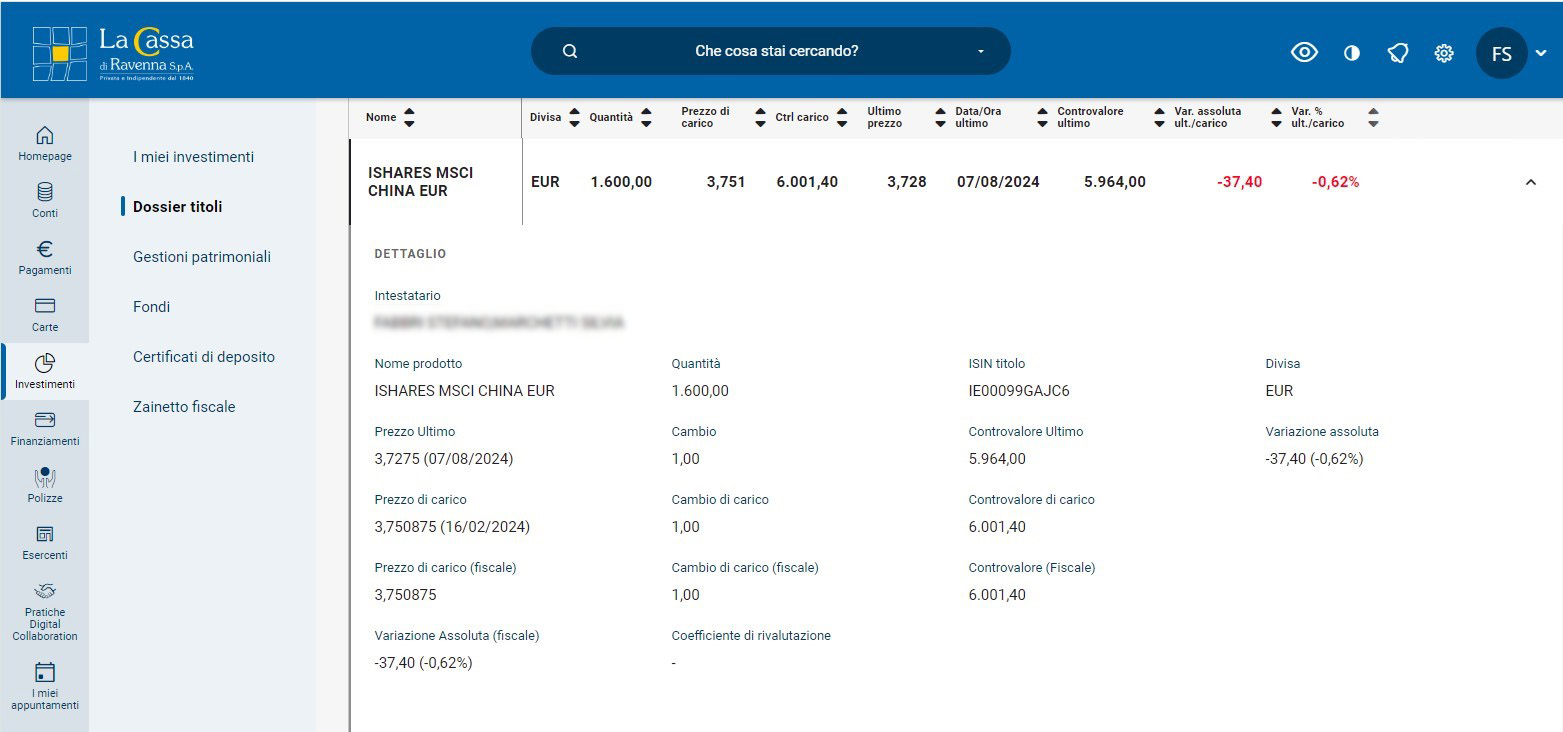
Task: Select Dossier titoli menu item
Action: tap(178, 207)
